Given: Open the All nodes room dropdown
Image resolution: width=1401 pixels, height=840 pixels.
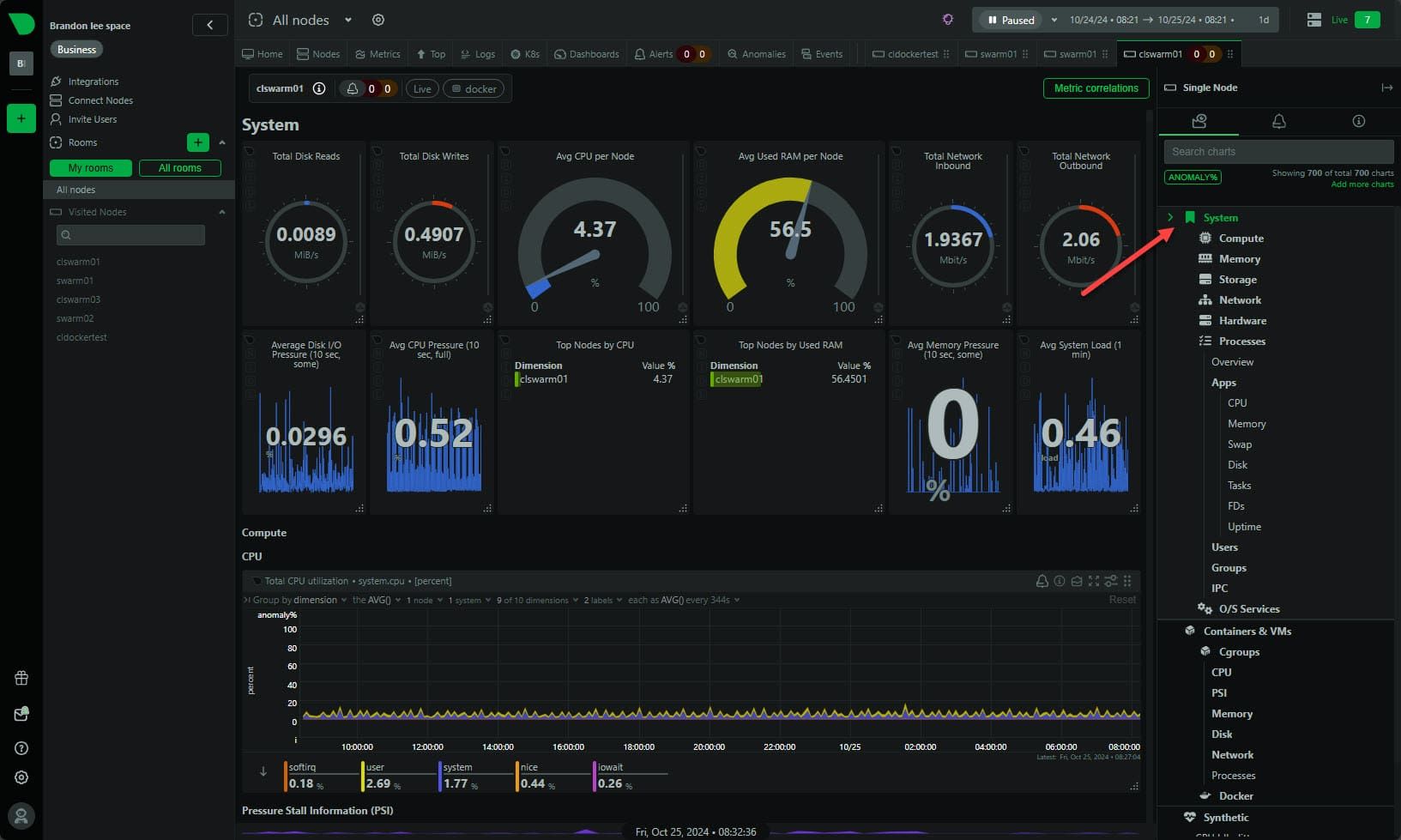Looking at the screenshot, I should click(x=348, y=20).
